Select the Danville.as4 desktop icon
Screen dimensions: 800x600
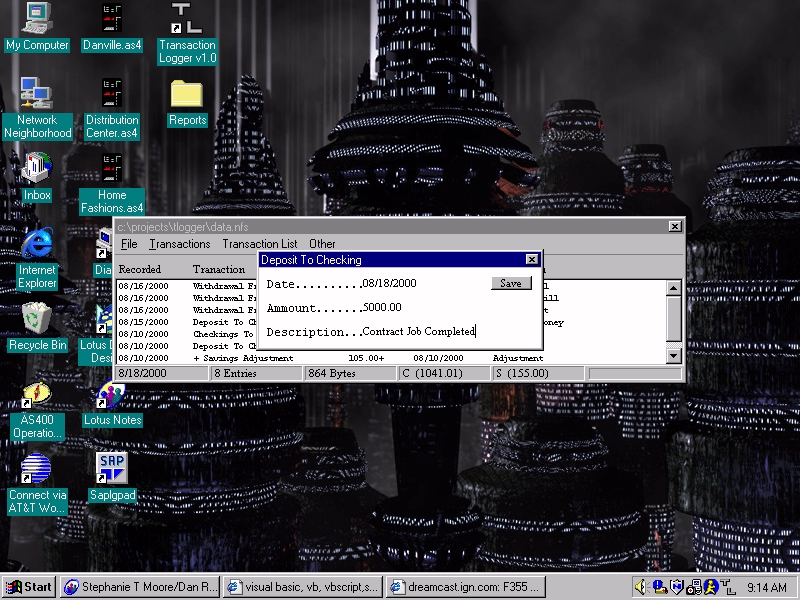tap(112, 19)
